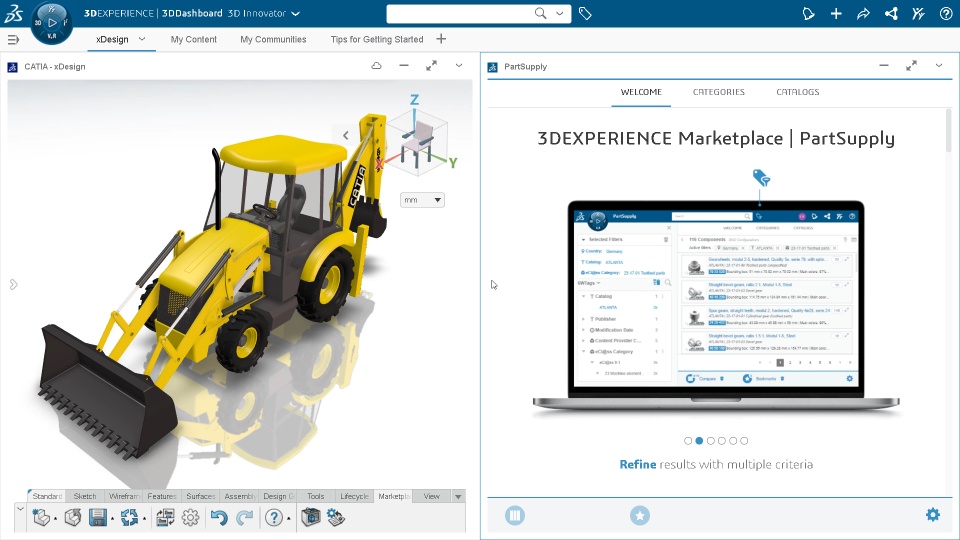
Task: Click cloud icon in CATIA xDesign header
Action: pos(377,66)
